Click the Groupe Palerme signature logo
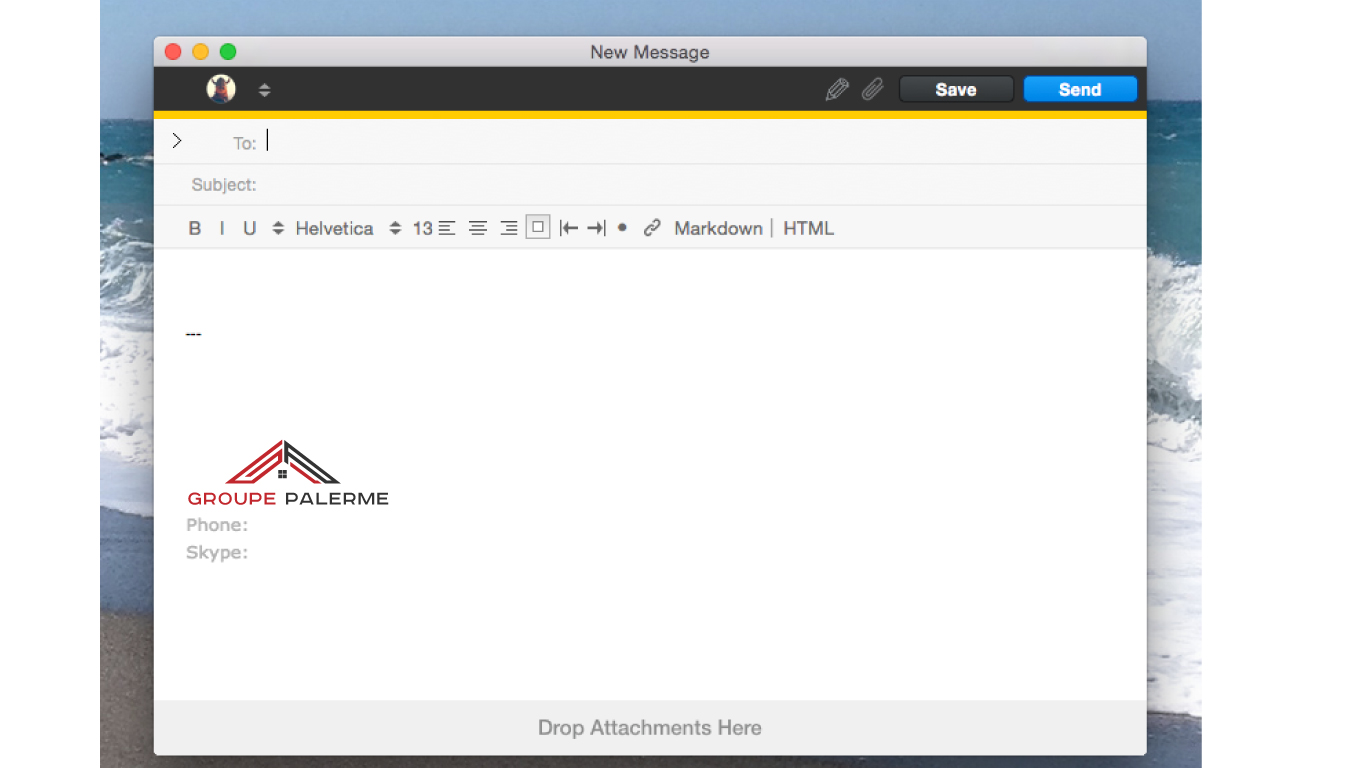Screen dimensions: 1366x768 pos(288,473)
